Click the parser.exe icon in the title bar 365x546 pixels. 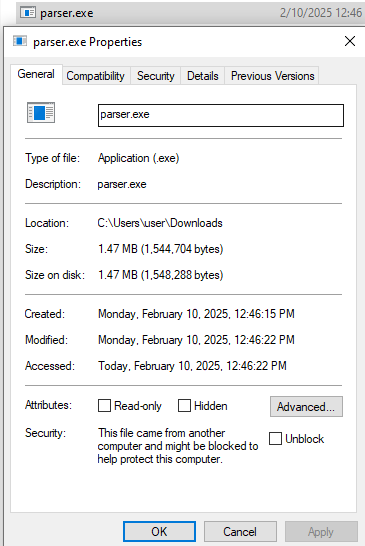click(x=20, y=41)
